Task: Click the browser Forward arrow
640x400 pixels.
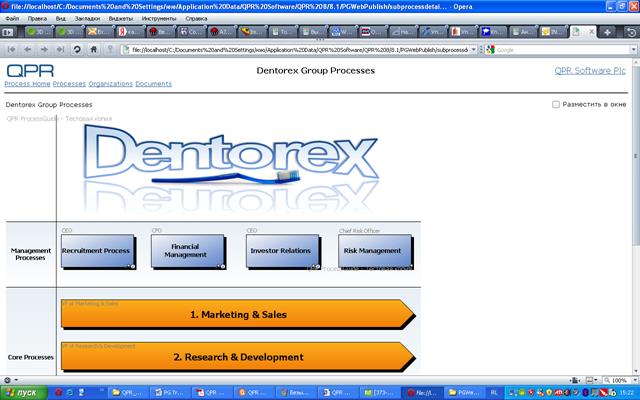Action: tap(44, 49)
